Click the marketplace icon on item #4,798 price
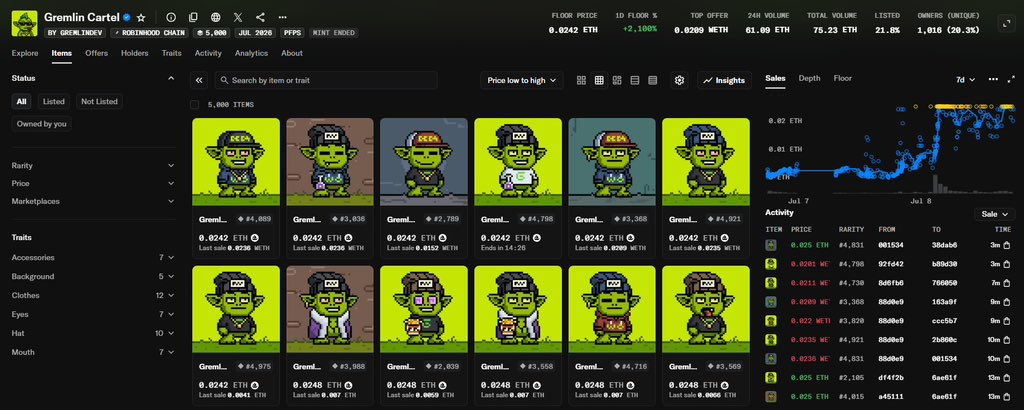1024x410 pixels. pyautogui.click(x=535, y=238)
